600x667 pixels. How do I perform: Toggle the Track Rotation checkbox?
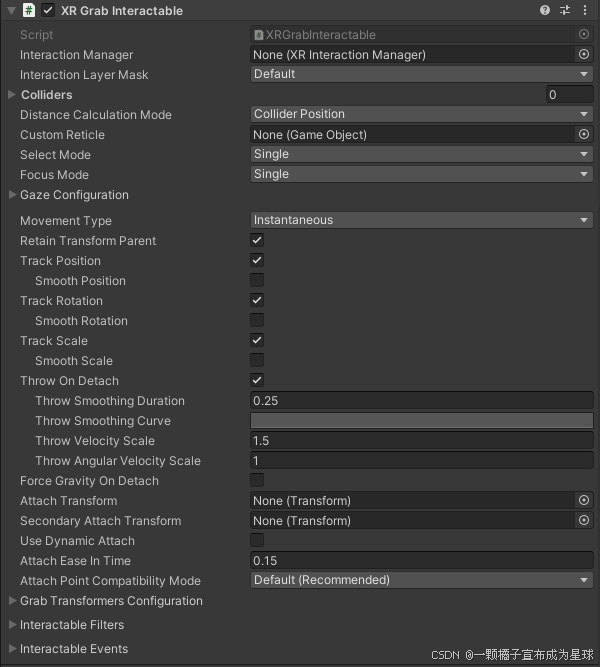pos(257,300)
